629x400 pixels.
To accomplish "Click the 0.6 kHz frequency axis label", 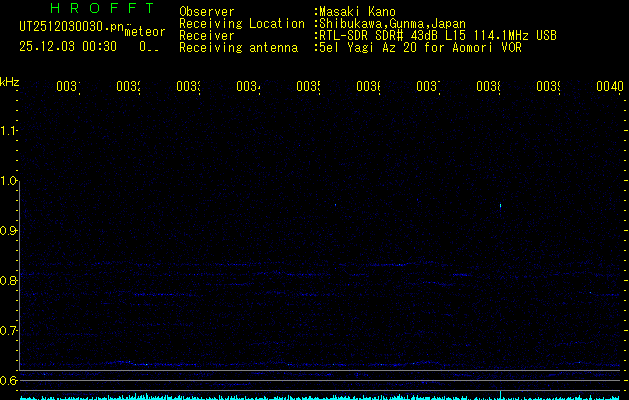I will tap(8, 380).
